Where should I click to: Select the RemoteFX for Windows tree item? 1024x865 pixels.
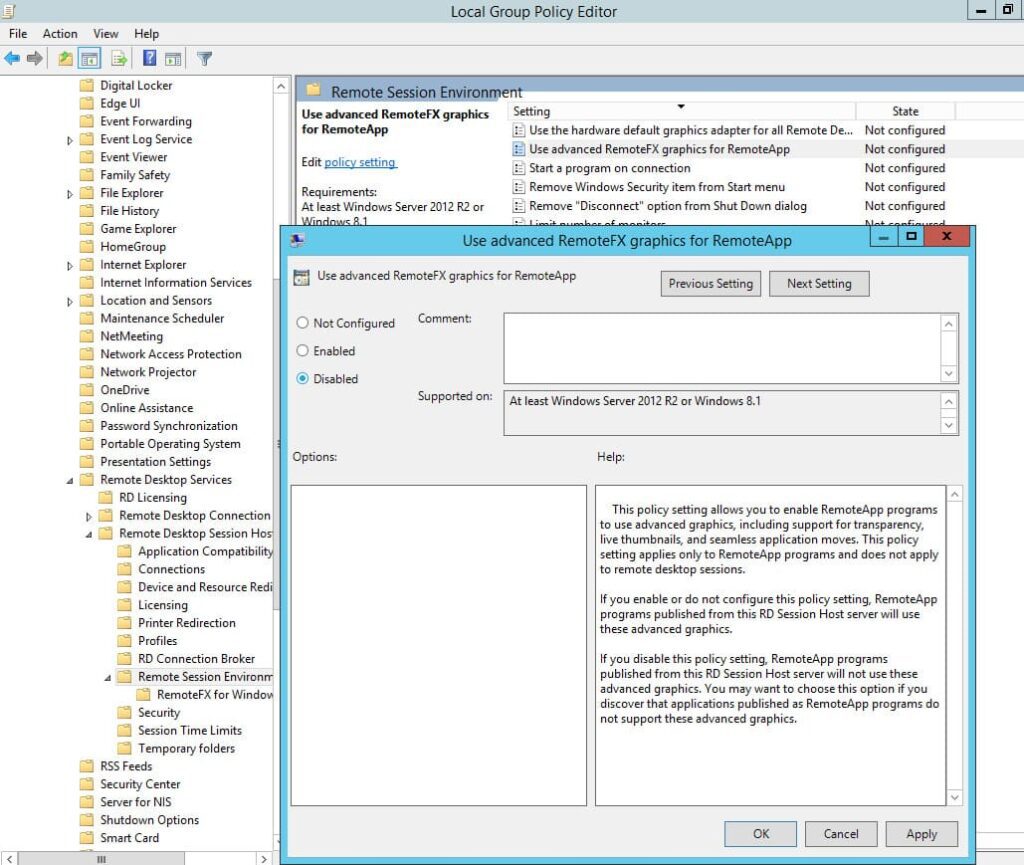(x=215, y=695)
